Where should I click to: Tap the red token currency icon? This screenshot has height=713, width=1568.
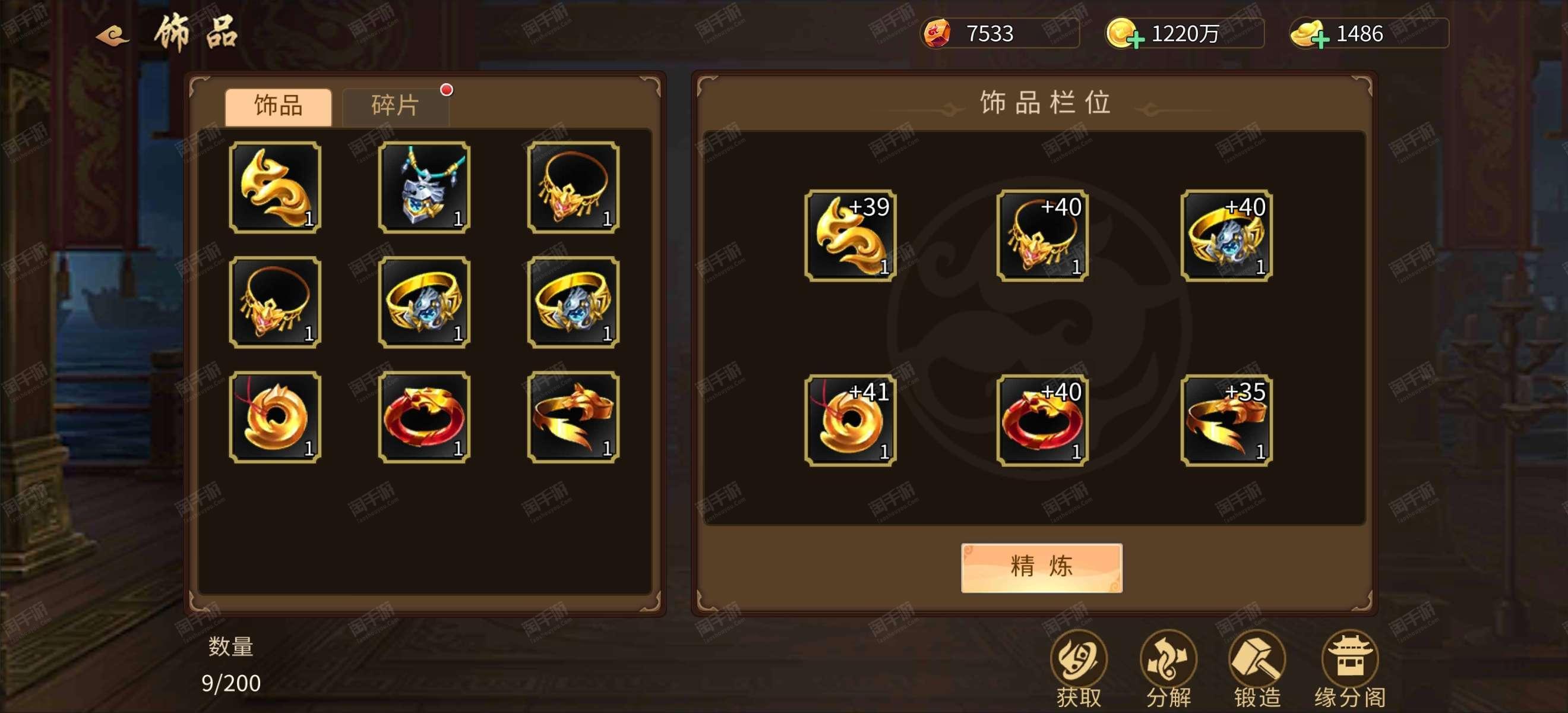[937, 33]
